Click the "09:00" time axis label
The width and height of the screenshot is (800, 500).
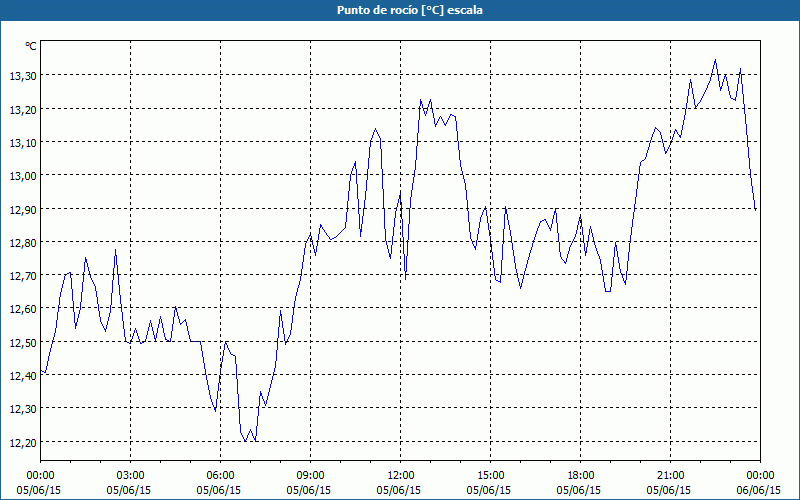tap(310, 476)
